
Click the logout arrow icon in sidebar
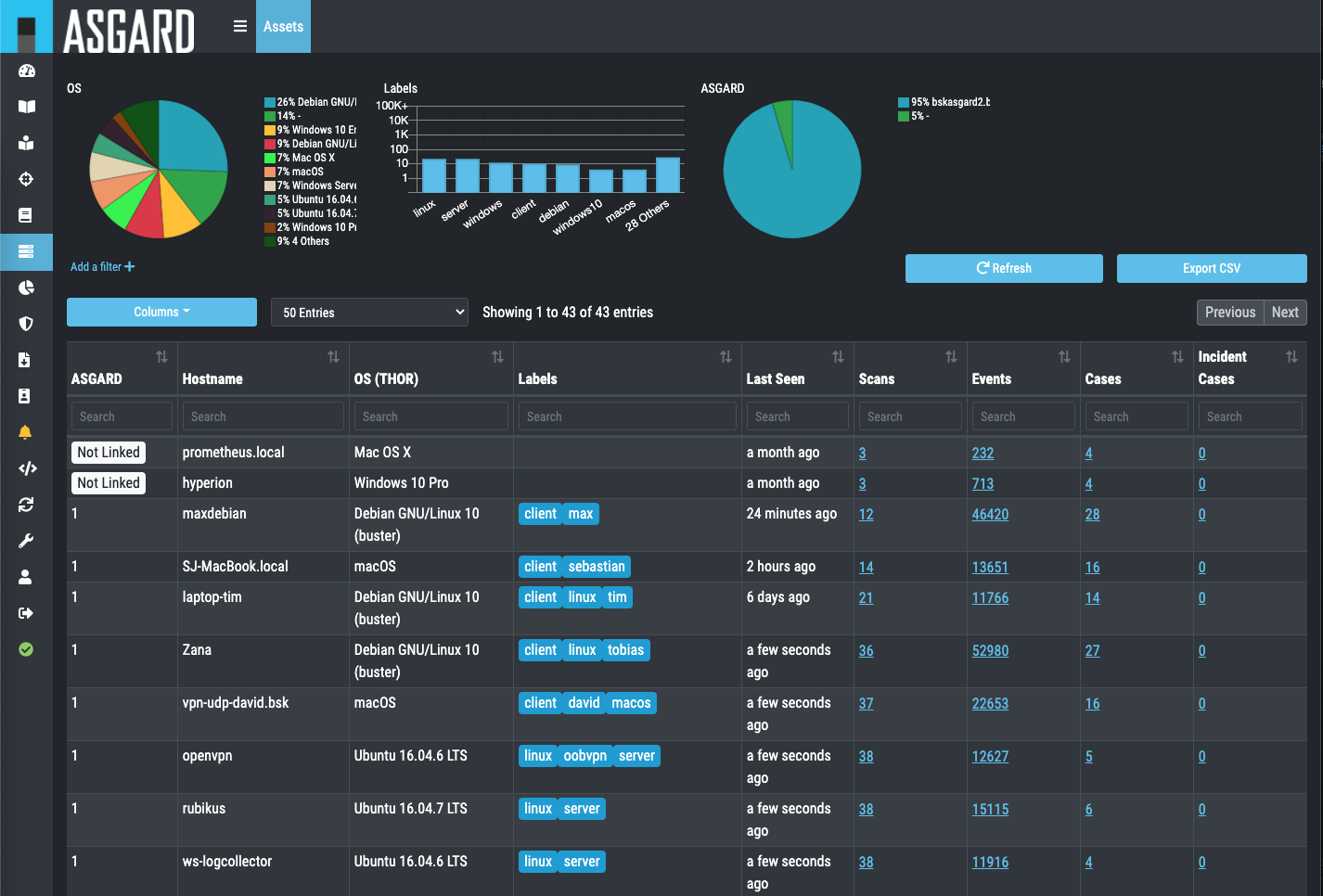(26, 613)
